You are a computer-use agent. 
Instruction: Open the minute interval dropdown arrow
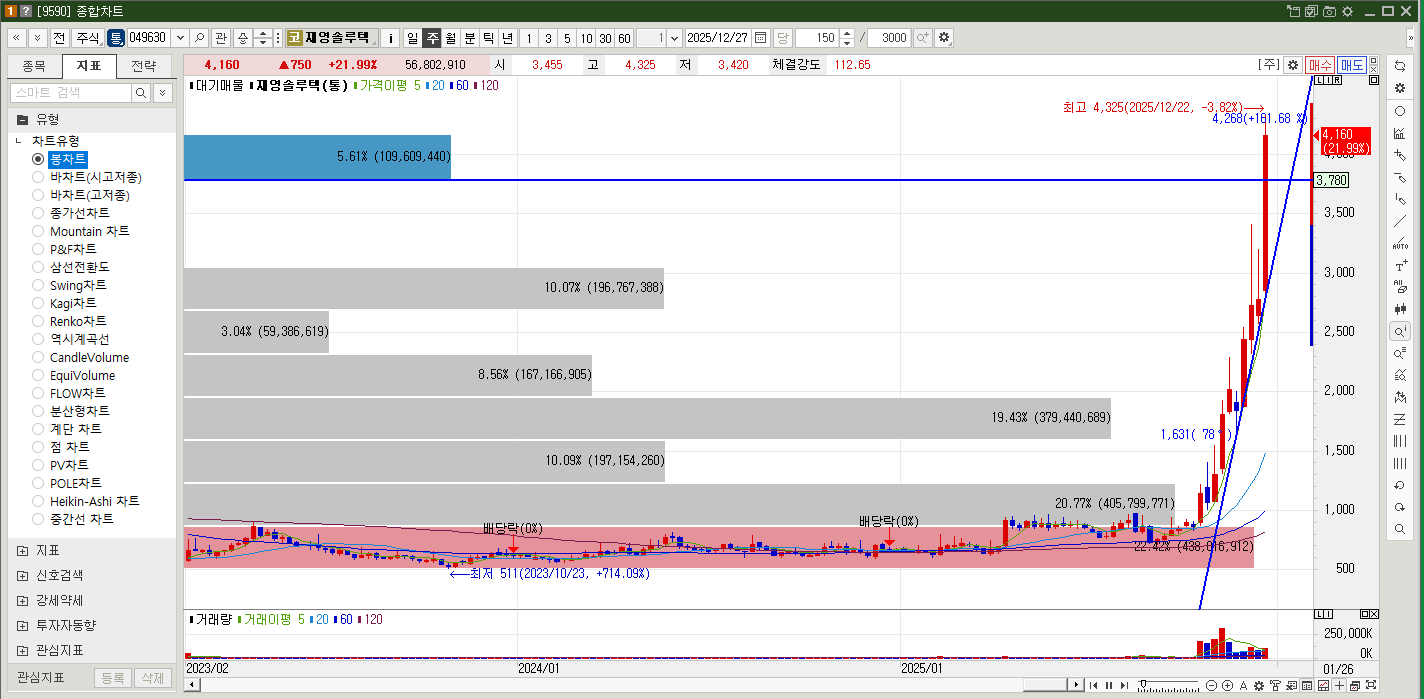(x=674, y=38)
